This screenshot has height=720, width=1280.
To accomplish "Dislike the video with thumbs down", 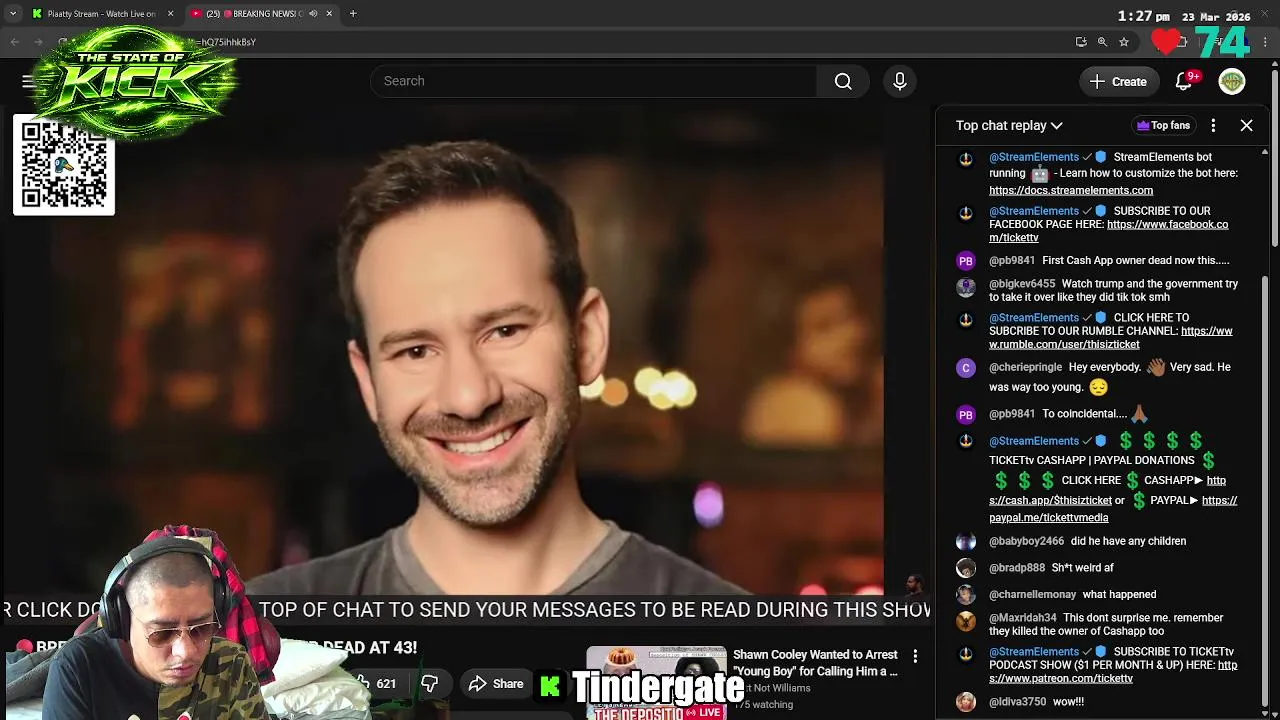I will (x=429, y=684).
